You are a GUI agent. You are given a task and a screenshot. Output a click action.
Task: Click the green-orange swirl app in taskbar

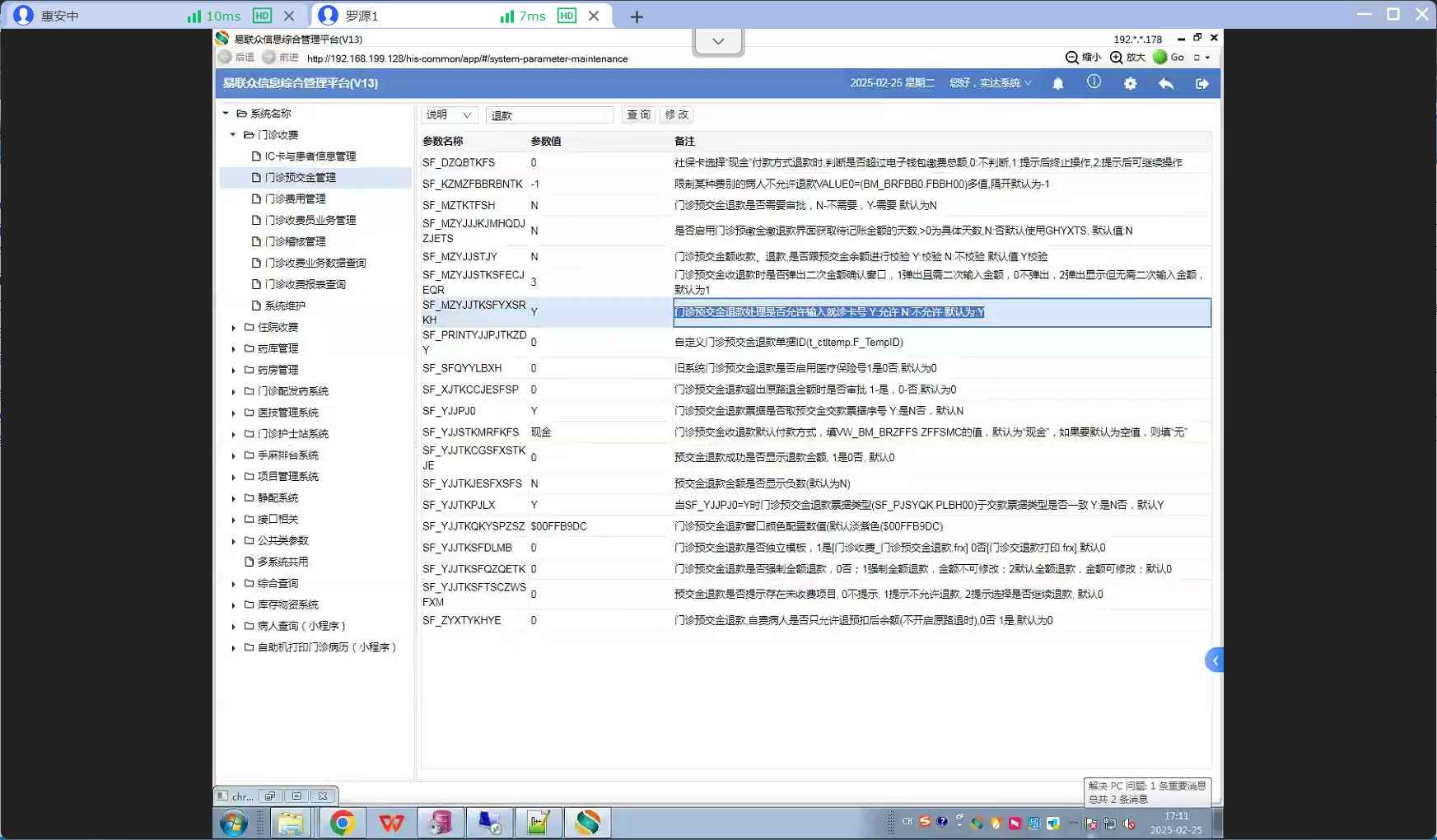click(x=588, y=823)
